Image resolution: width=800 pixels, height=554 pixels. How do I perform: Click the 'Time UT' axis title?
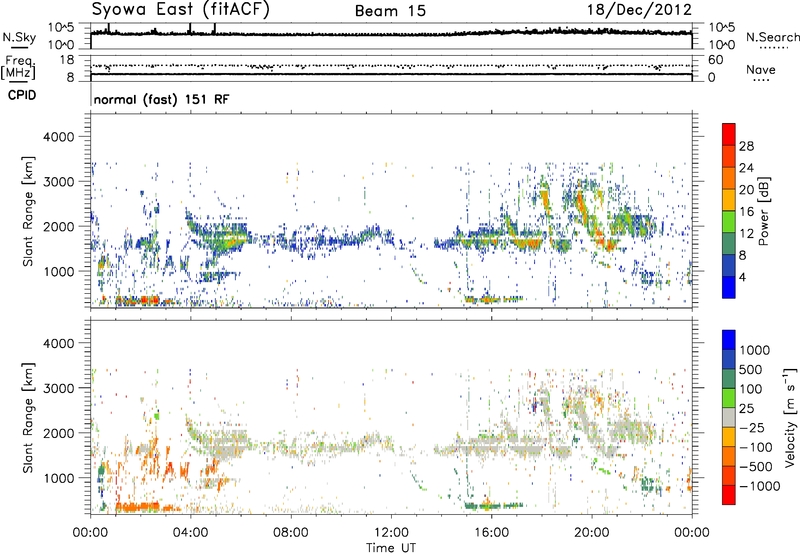coord(391,548)
